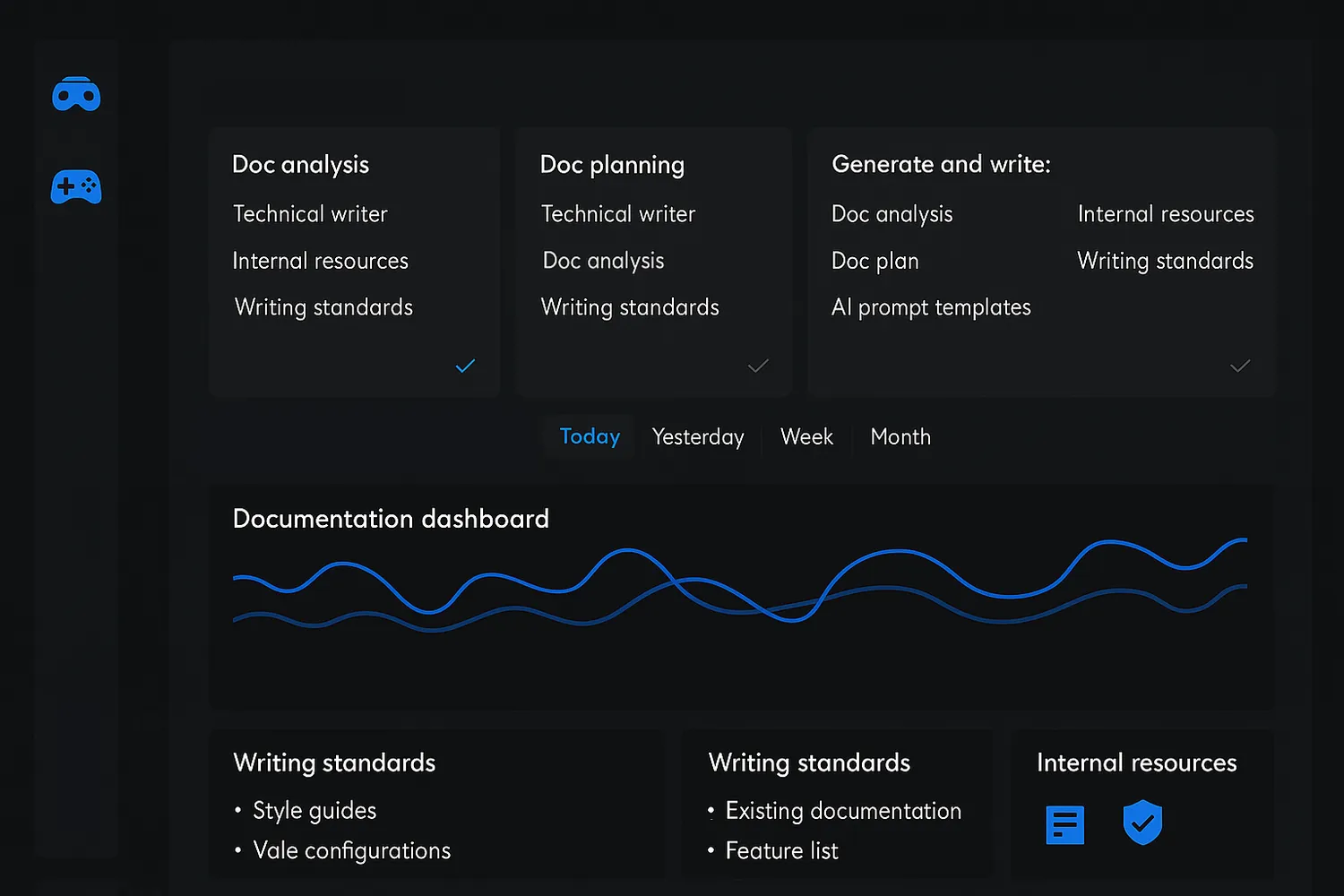Toggle the Generate and write checkmark

[1240, 366]
